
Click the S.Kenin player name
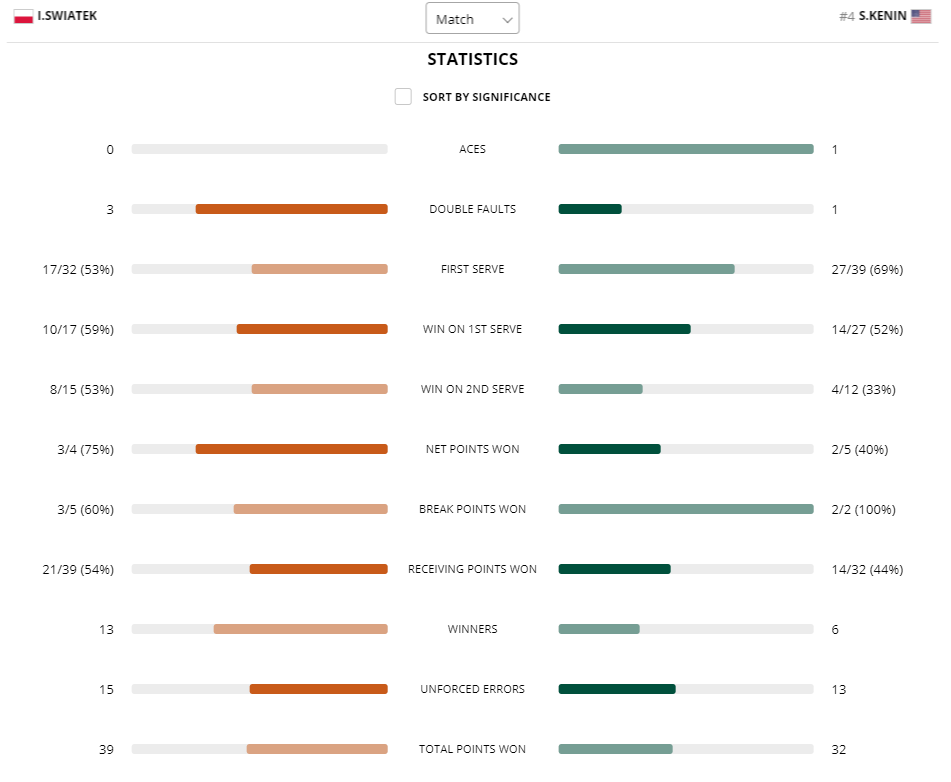tap(882, 17)
